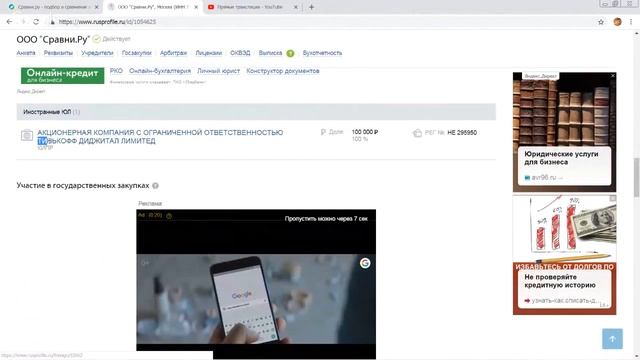Click the ООО "Сравни.Ру" heading
640x360 pixels.
53,39
